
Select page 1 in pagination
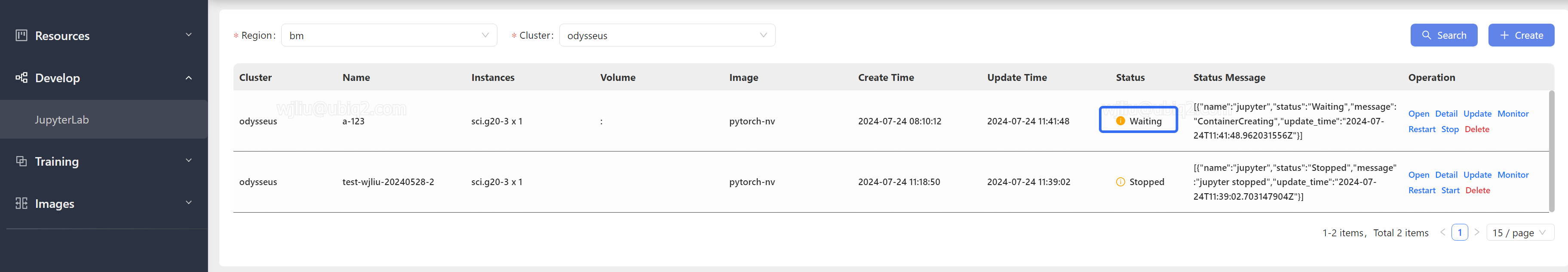[x=1459, y=232]
